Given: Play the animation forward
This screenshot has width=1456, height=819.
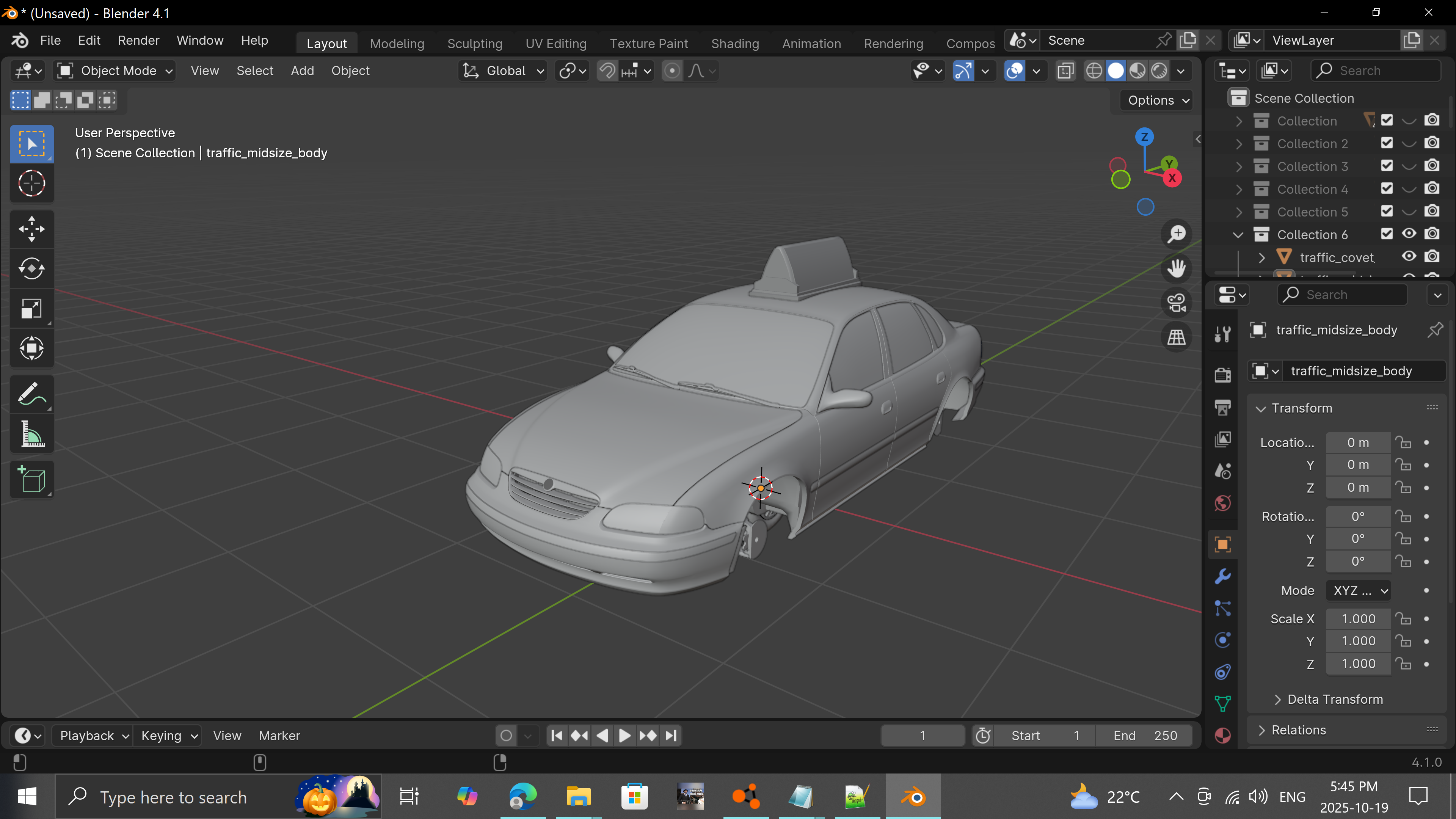Looking at the screenshot, I should coord(624,735).
